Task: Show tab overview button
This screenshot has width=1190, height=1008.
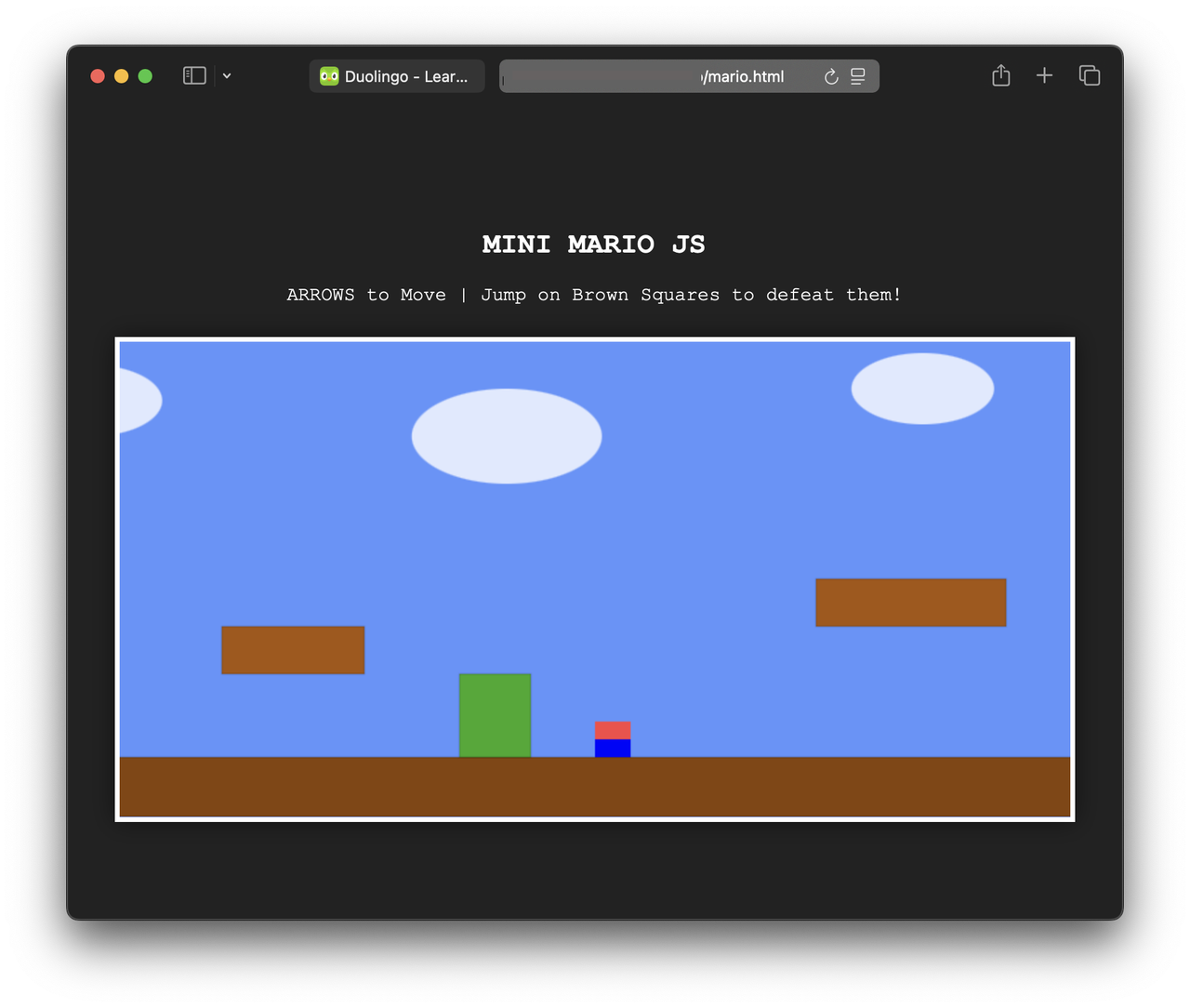Action: [x=1090, y=75]
